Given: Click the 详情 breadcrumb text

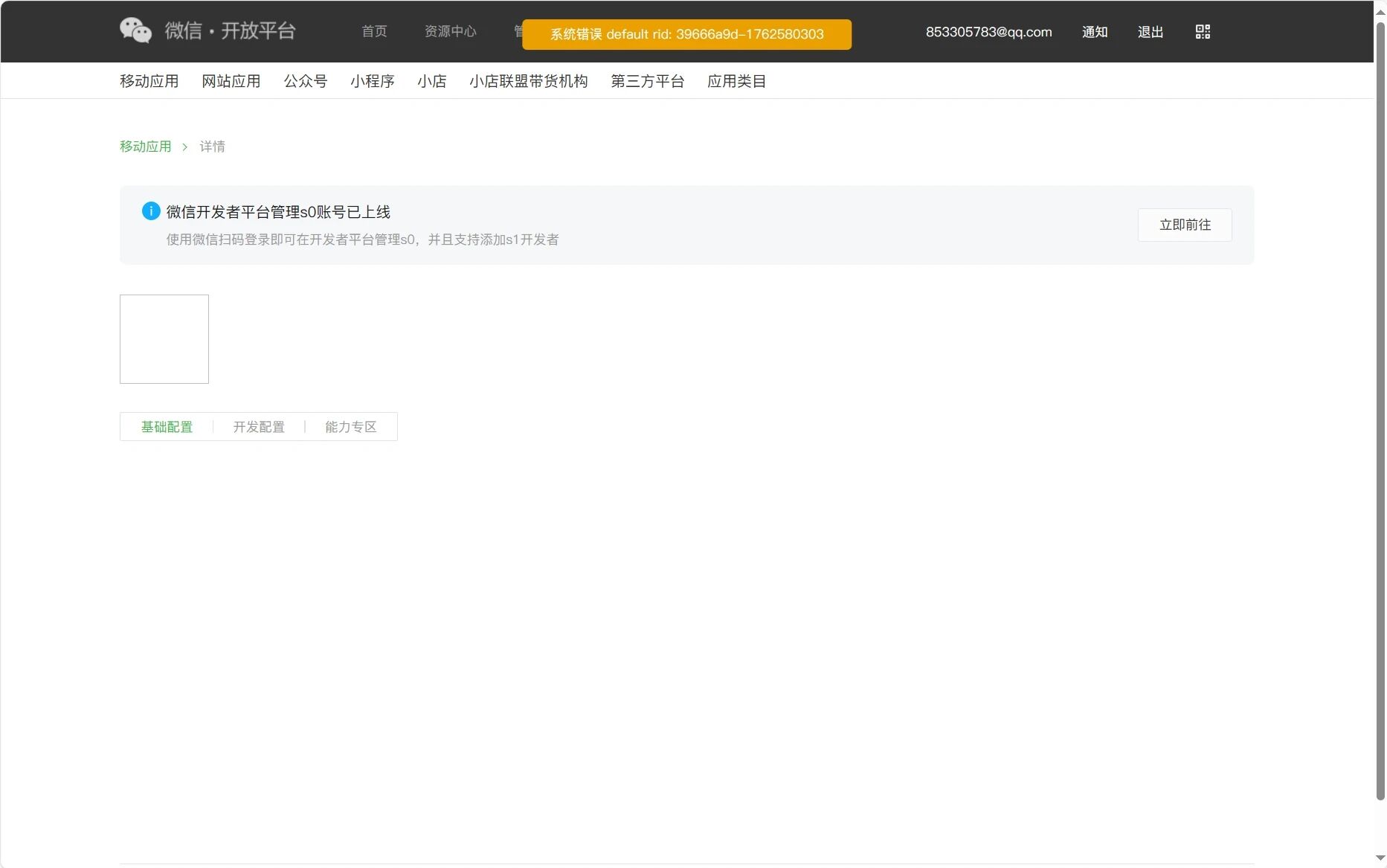Looking at the screenshot, I should 213,147.
